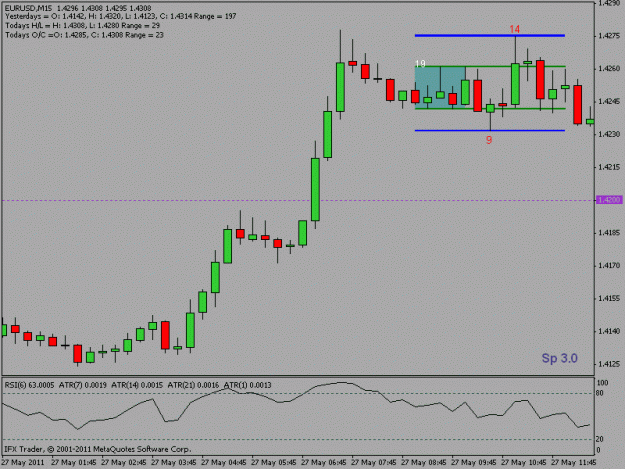Click the IFX Trader MetaQuotes copyright text
Screen dimensions: 625x469
(98, 449)
